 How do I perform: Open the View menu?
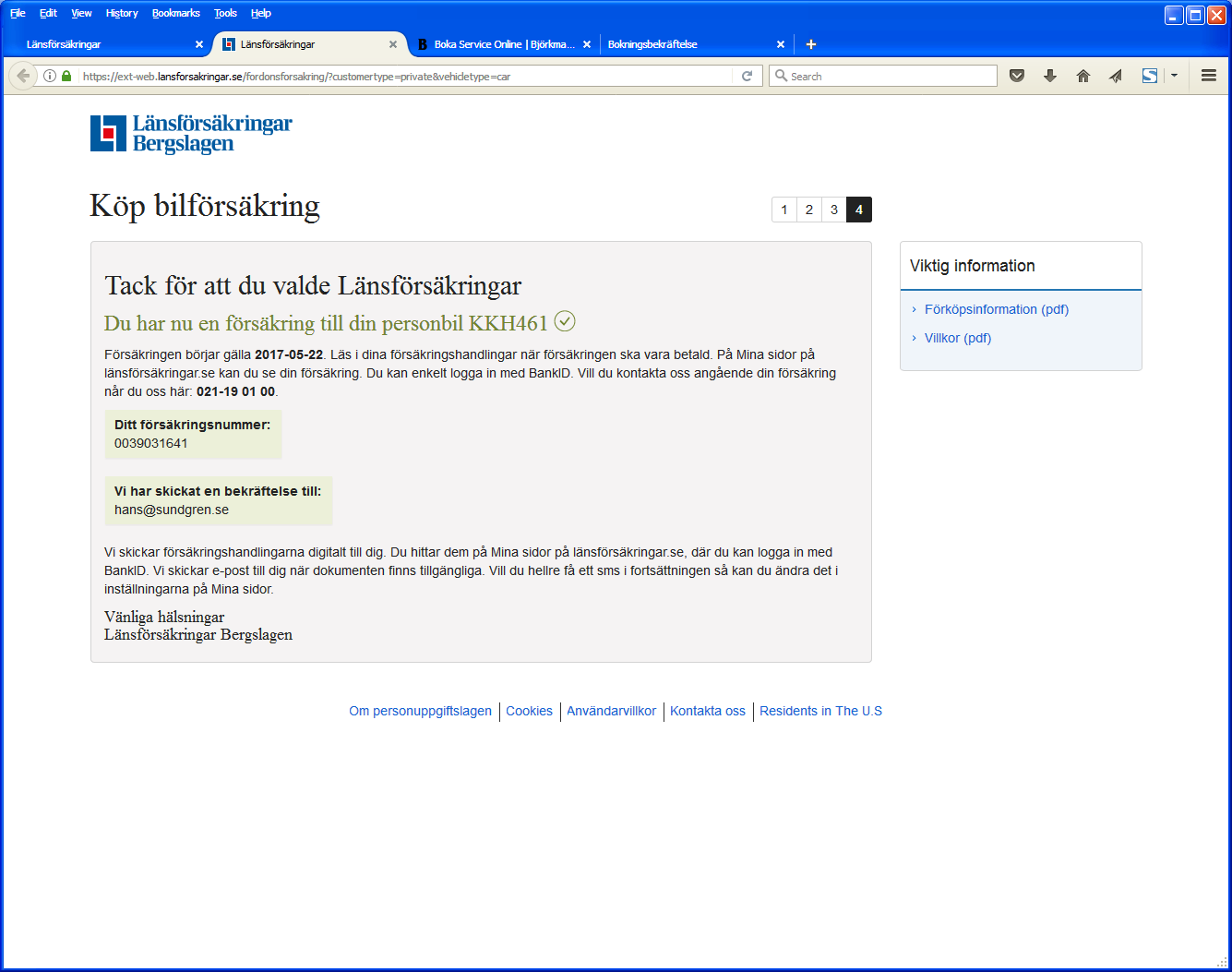click(x=81, y=13)
